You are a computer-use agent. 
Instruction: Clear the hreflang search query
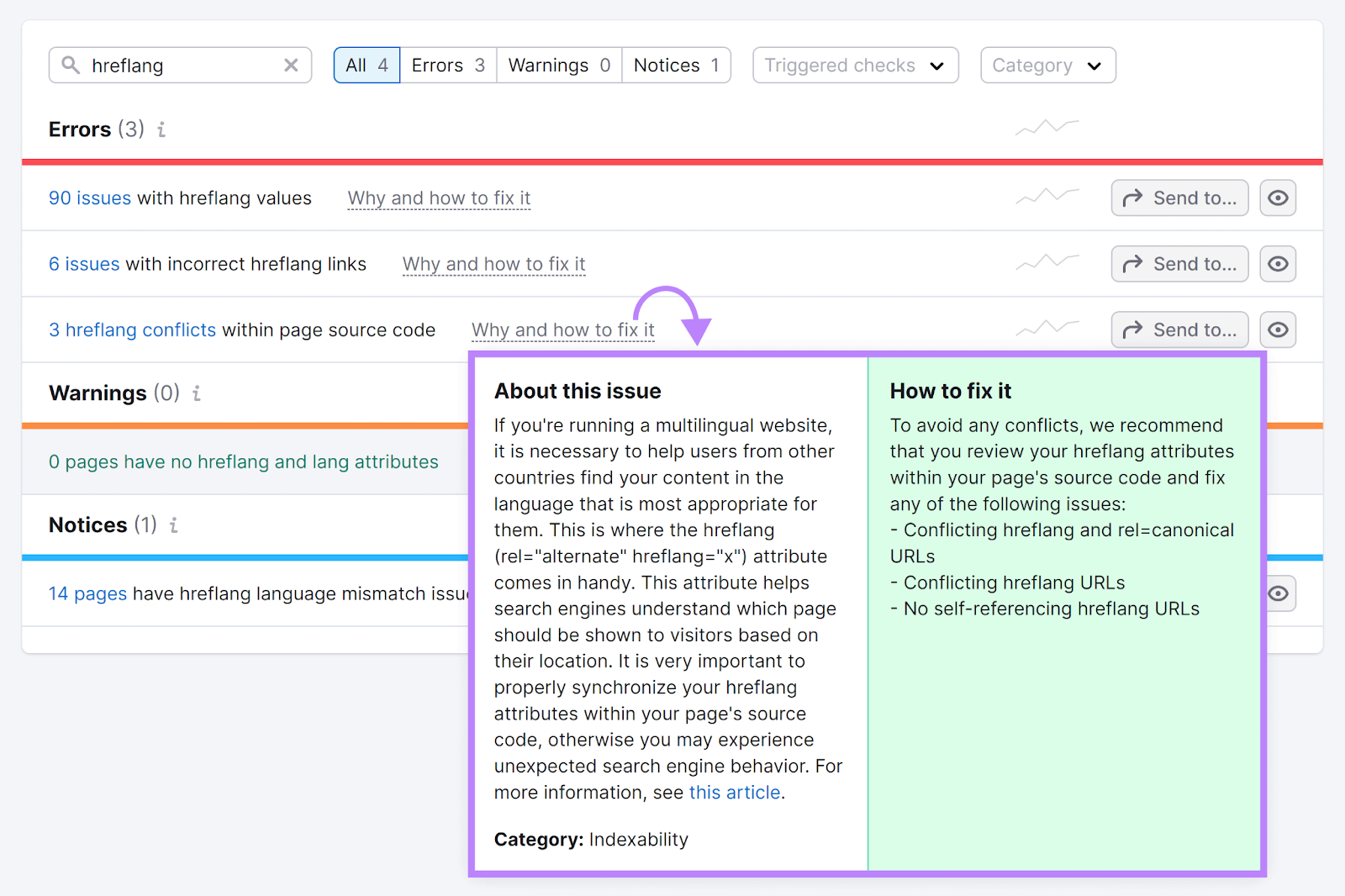[x=291, y=65]
